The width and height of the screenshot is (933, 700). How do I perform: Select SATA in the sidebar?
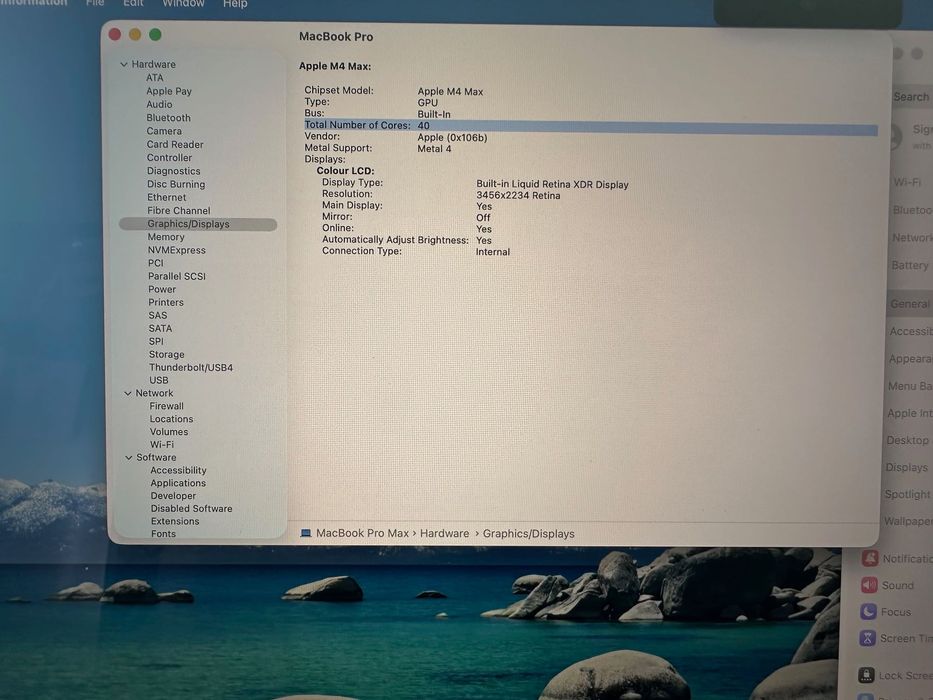(160, 329)
